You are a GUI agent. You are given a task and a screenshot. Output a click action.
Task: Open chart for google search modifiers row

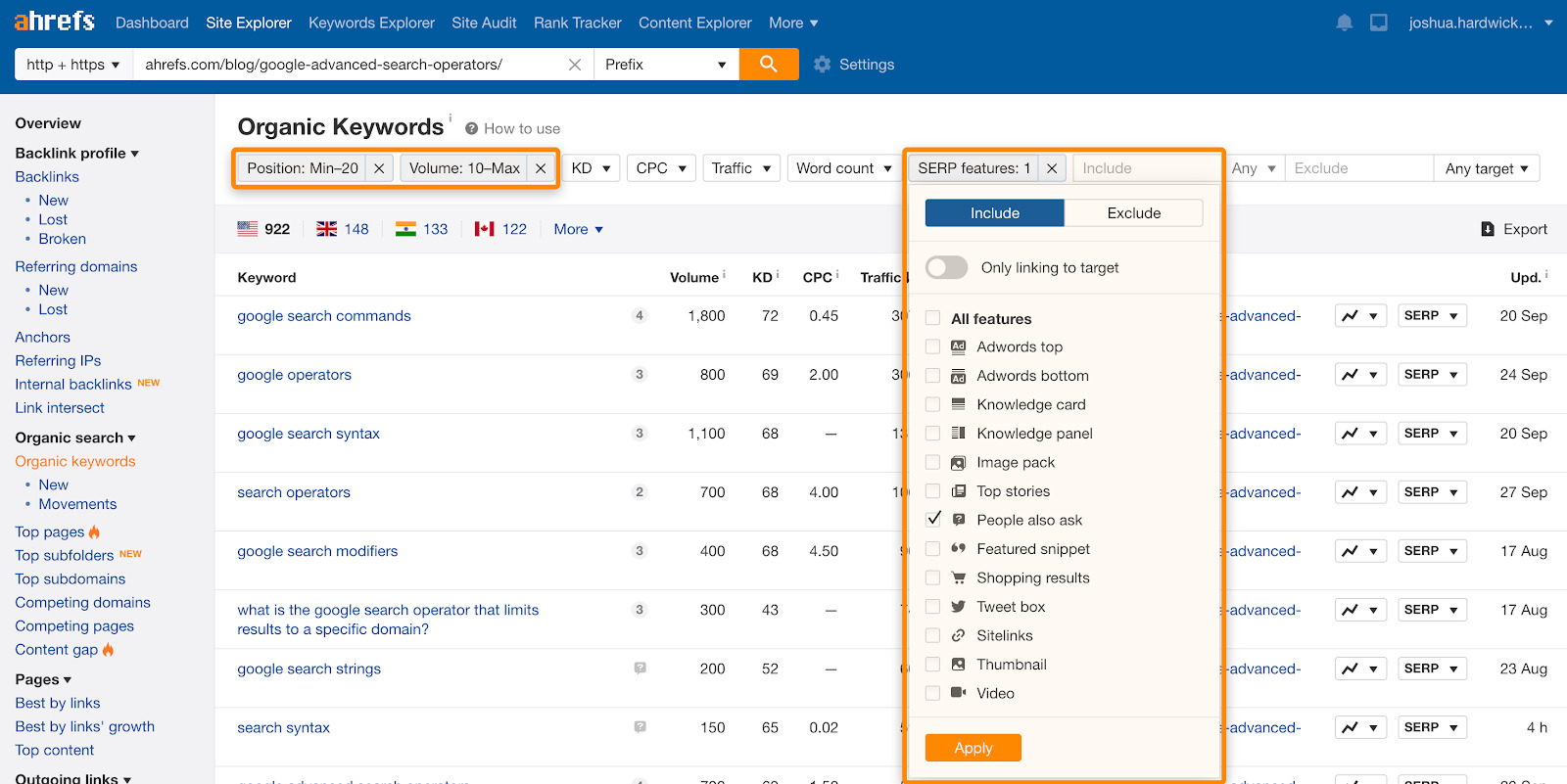tap(1360, 551)
